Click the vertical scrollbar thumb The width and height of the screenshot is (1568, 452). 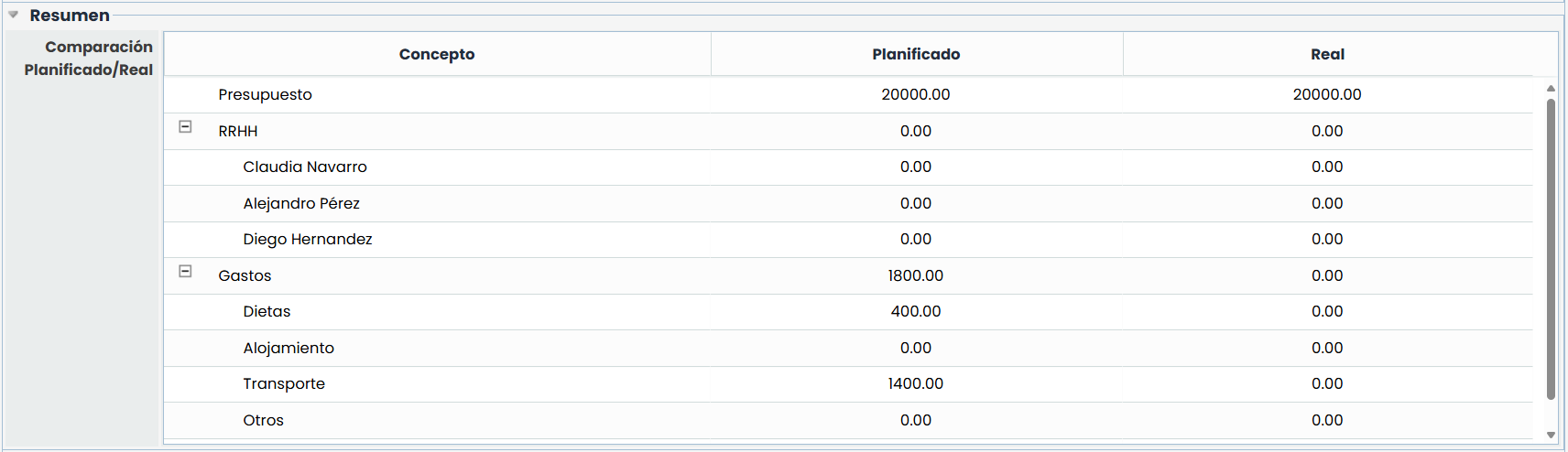pyautogui.click(x=1551, y=247)
